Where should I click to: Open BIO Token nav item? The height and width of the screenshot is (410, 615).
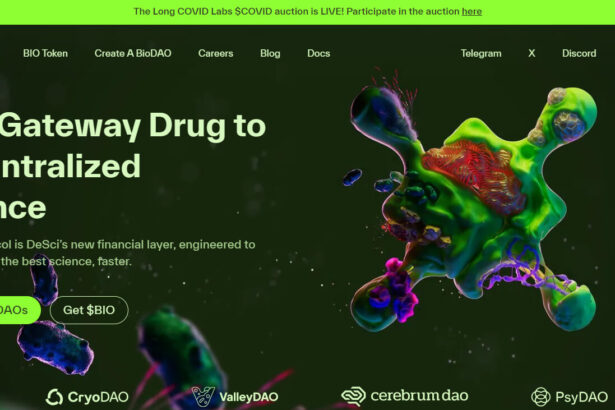click(x=45, y=53)
